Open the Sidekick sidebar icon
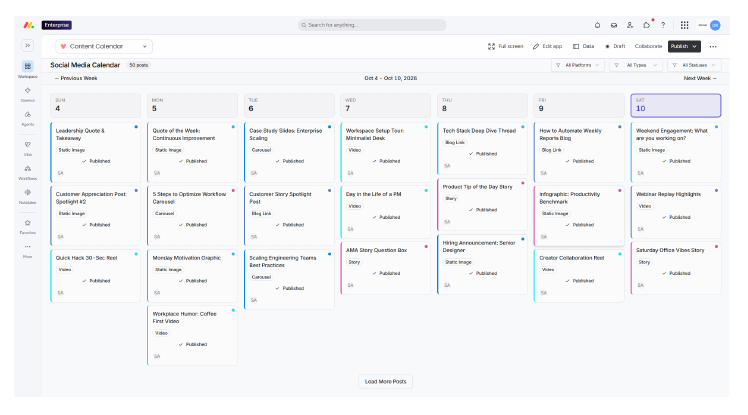The image size is (748, 415). click(x=28, y=90)
